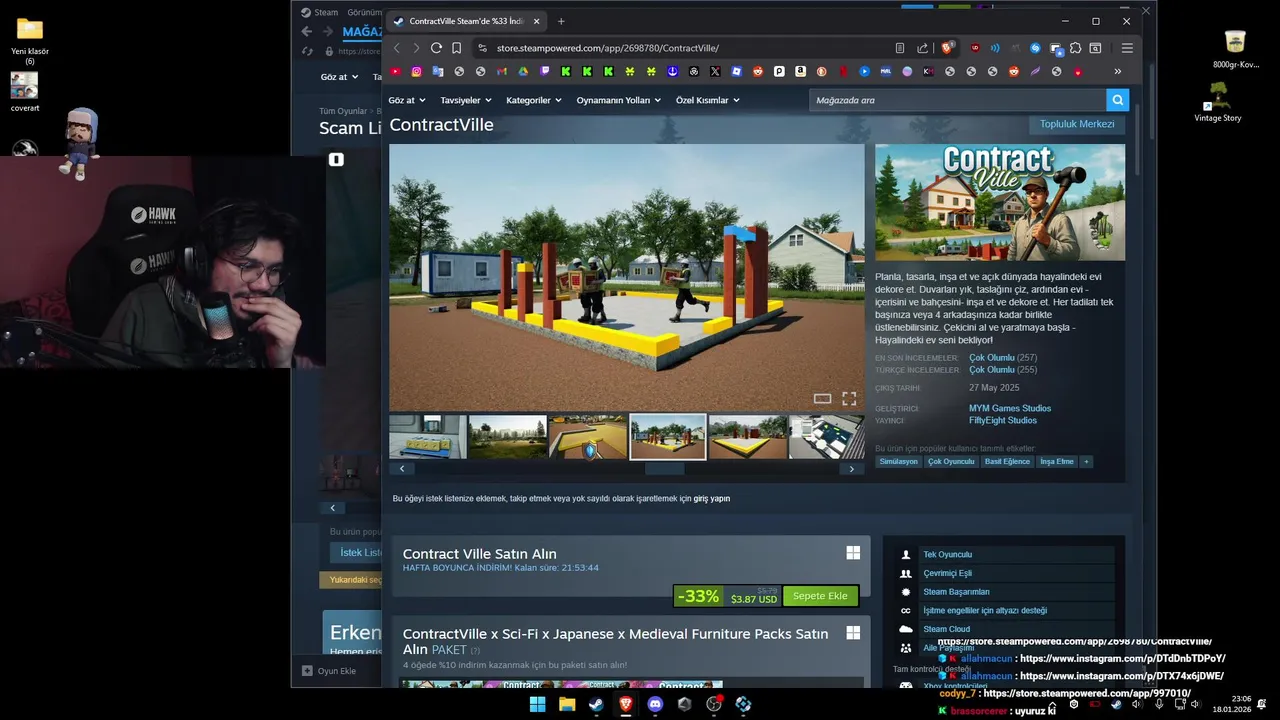Open the Steam Başarımları feature link
Viewport: 1280px width, 720px height.
point(956,592)
